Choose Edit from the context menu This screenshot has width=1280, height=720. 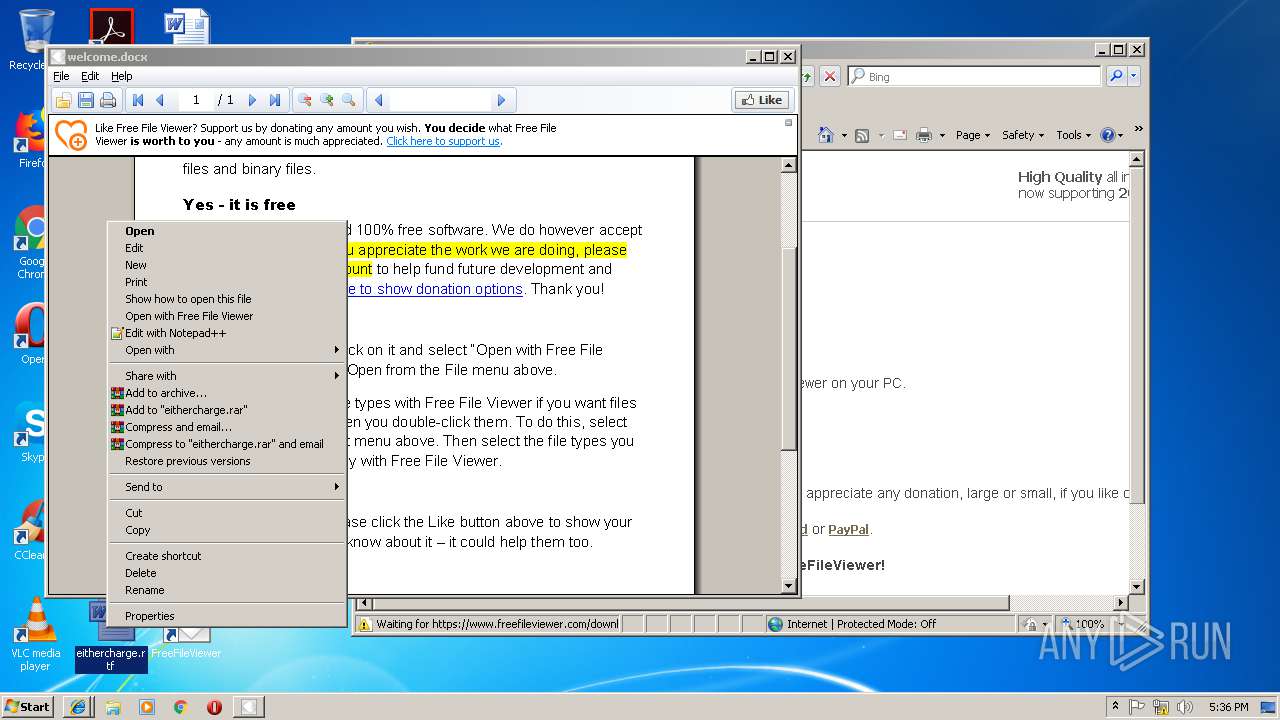coord(226,248)
